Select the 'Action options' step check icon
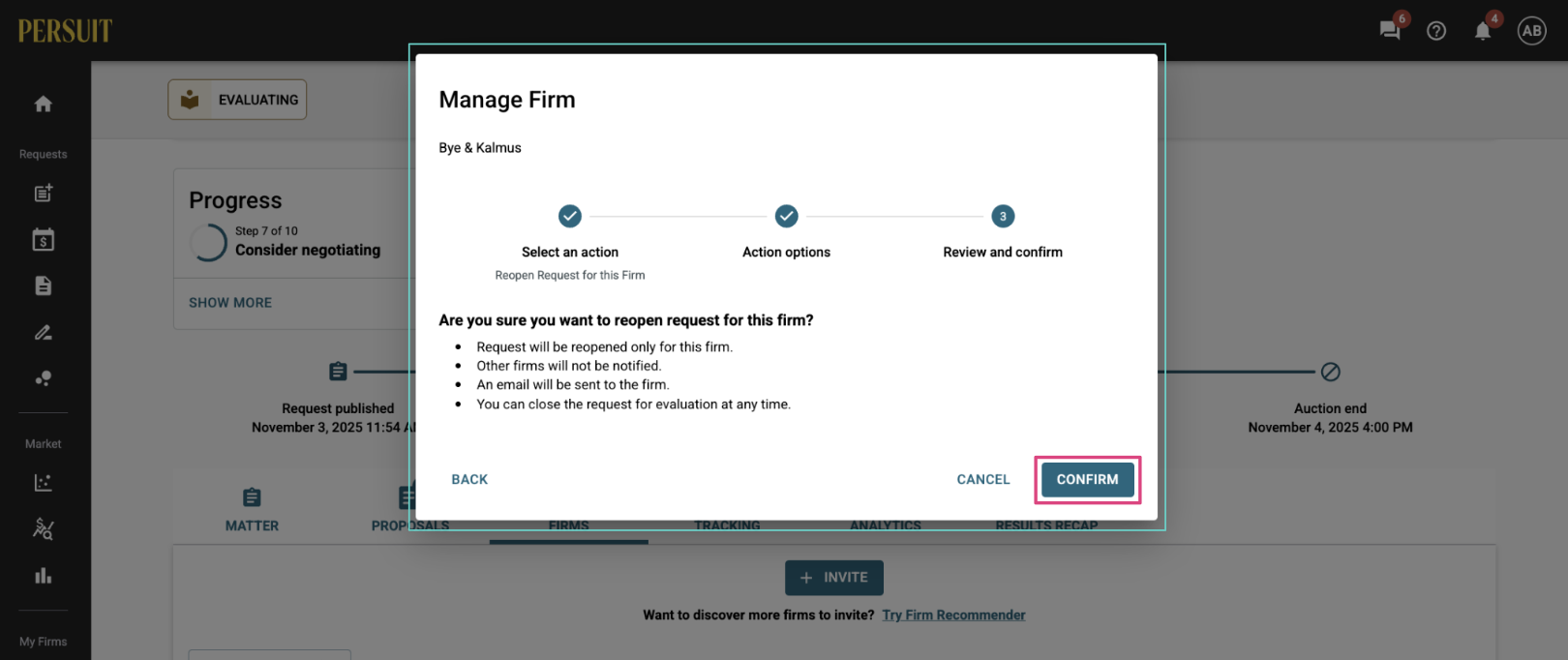Image resolution: width=1568 pixels, height=660 pixels. click(x=787, y=216)
